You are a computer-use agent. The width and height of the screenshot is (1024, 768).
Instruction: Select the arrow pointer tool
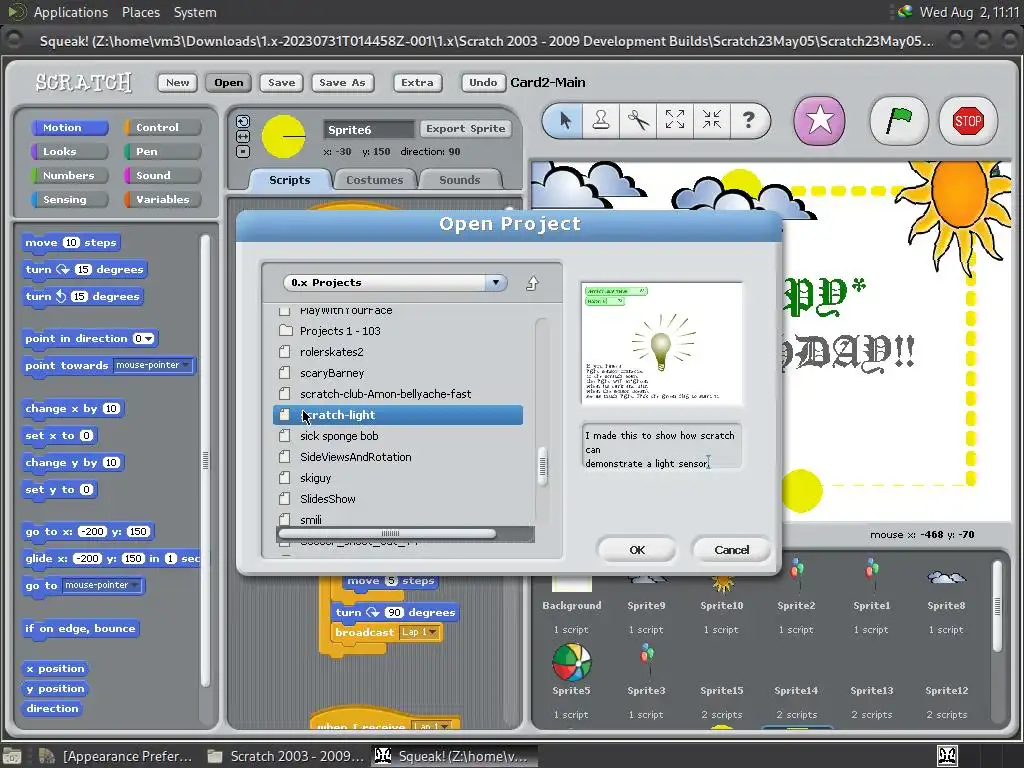click(565, 120)
